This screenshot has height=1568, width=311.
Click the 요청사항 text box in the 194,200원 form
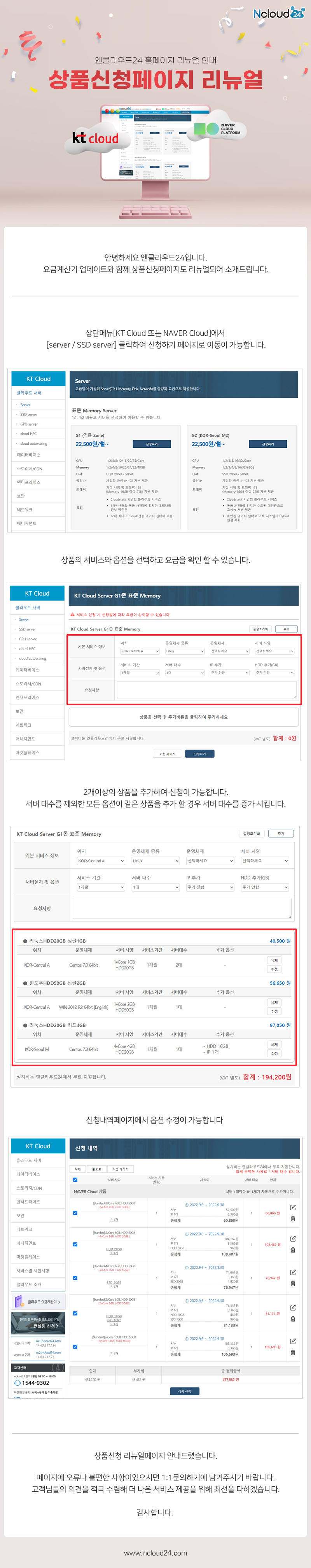[x=182, y=908]
